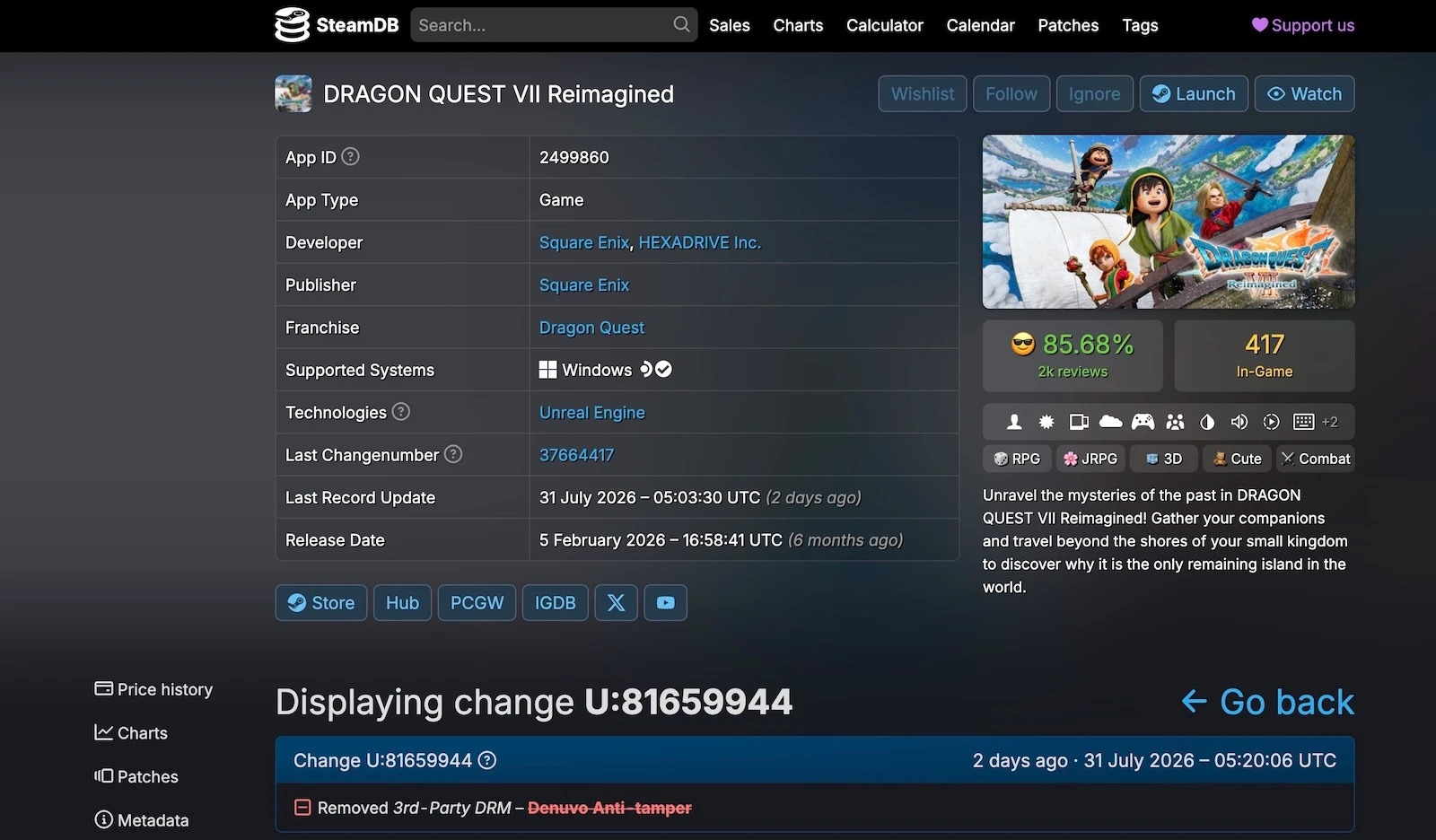Image resolution: width=1436 pixels, height=840 pixels.
Task: Select the RPG tag
Action: 1017,459
